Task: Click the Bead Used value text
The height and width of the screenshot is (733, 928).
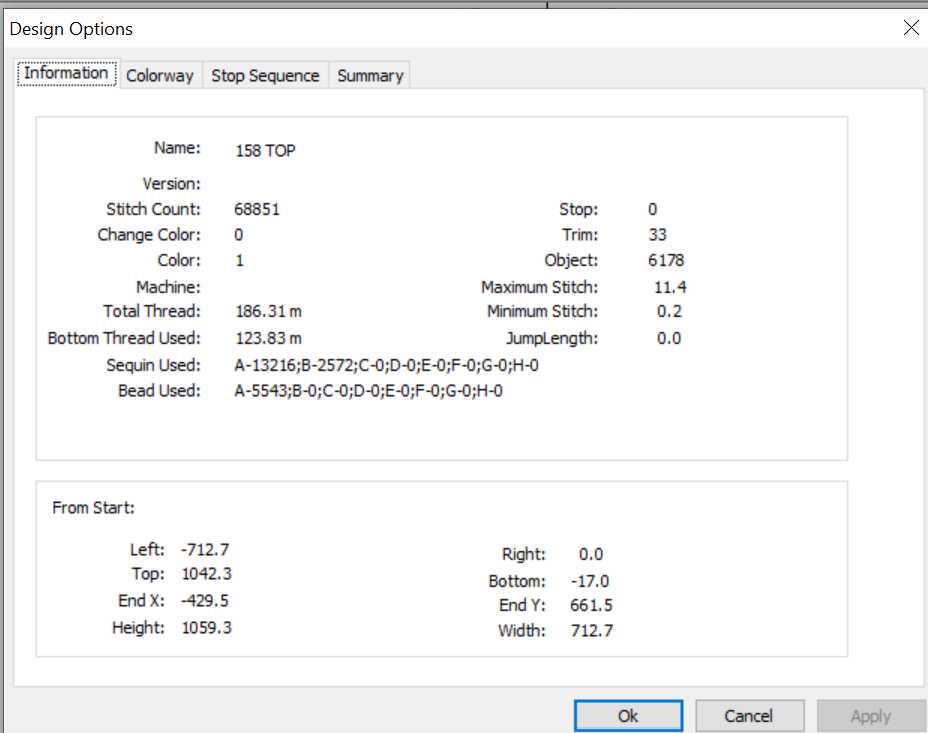Action: 369,391
